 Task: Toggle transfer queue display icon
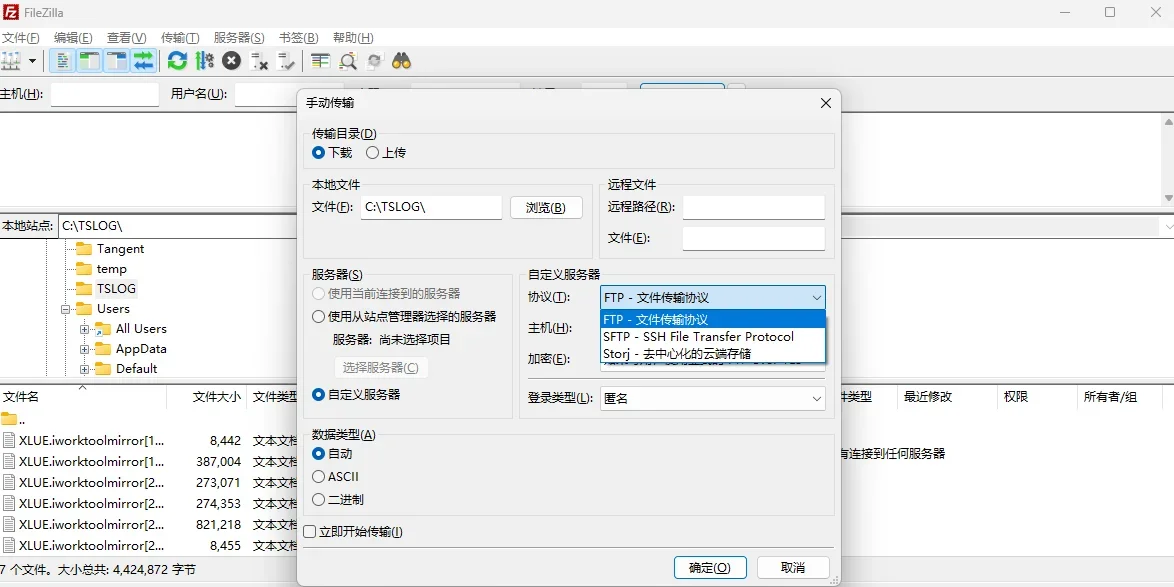coord(143,61)
